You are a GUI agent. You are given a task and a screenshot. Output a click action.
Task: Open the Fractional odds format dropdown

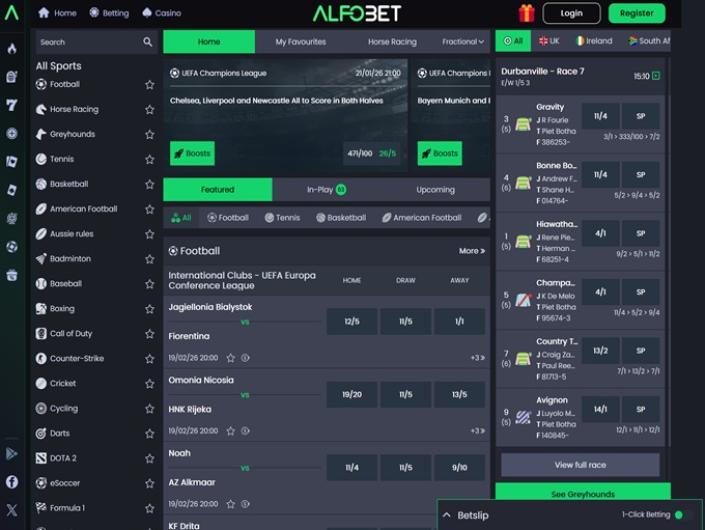click(463, 42)
